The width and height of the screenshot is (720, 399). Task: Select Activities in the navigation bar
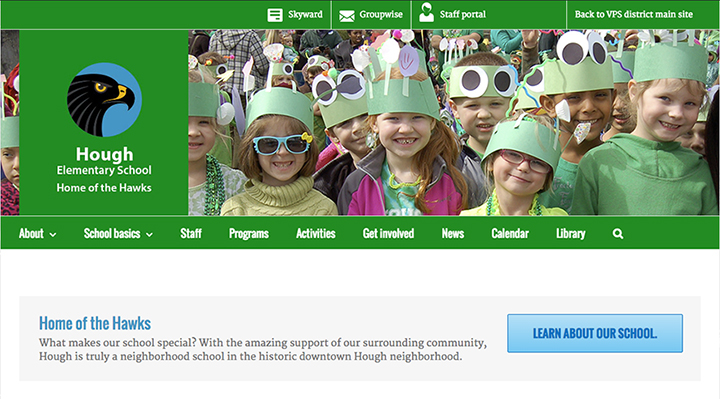click(315, 233)
